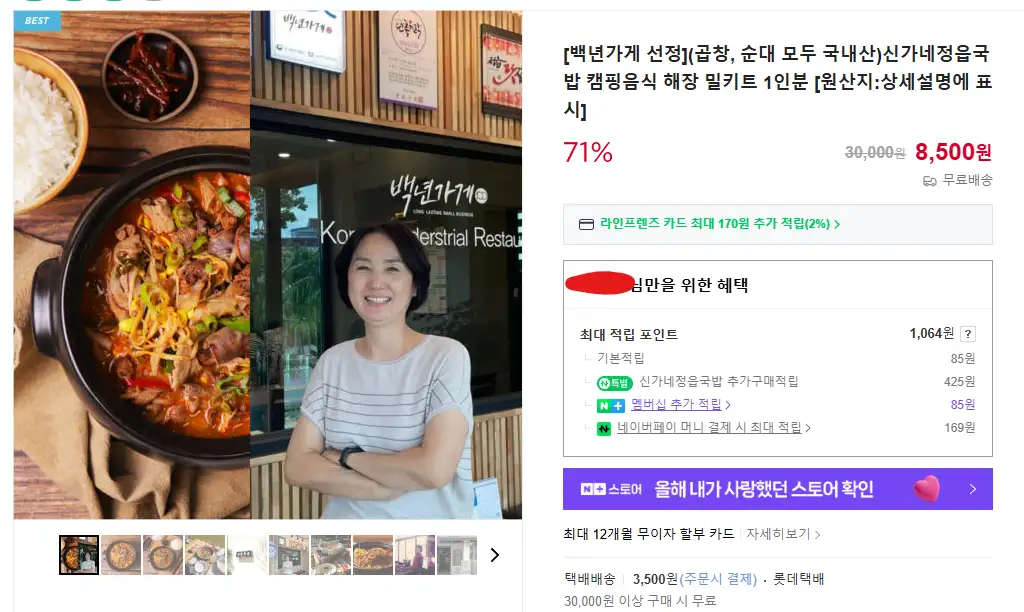The image size is (1024, 612).
Task: Click the 주문시 결제 shipping payment text
Action: 718,579
